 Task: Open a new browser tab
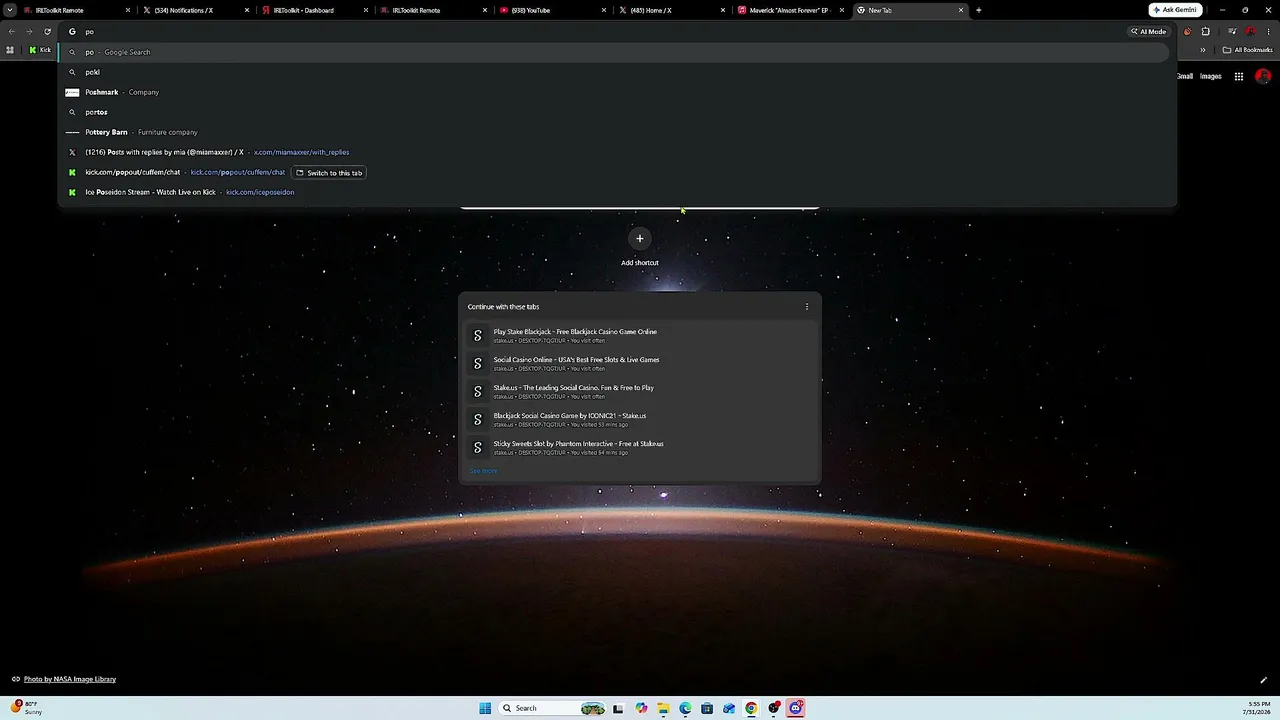979,10
